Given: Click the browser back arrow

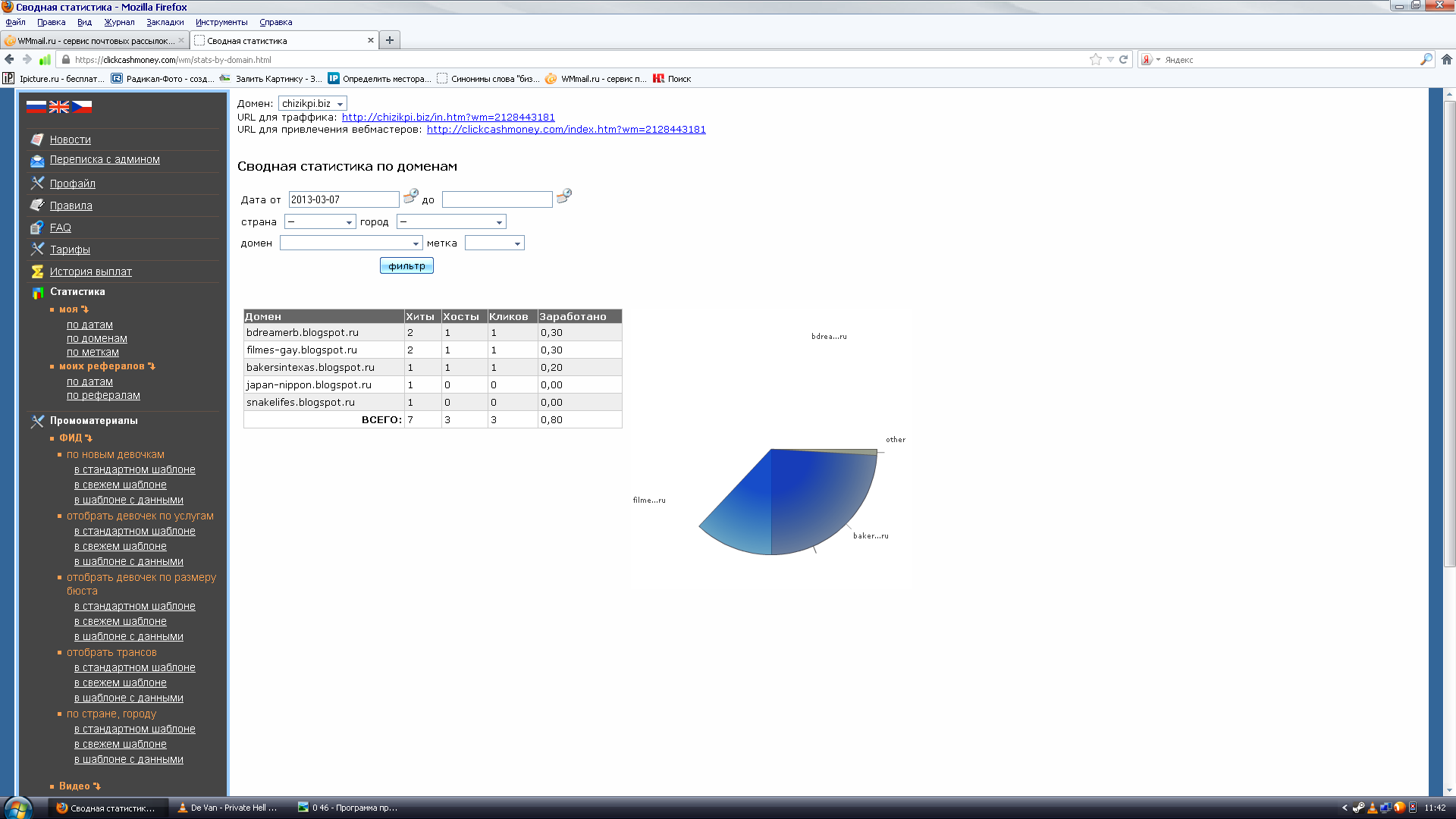Looking at the screenshot, I should point(9,59).
